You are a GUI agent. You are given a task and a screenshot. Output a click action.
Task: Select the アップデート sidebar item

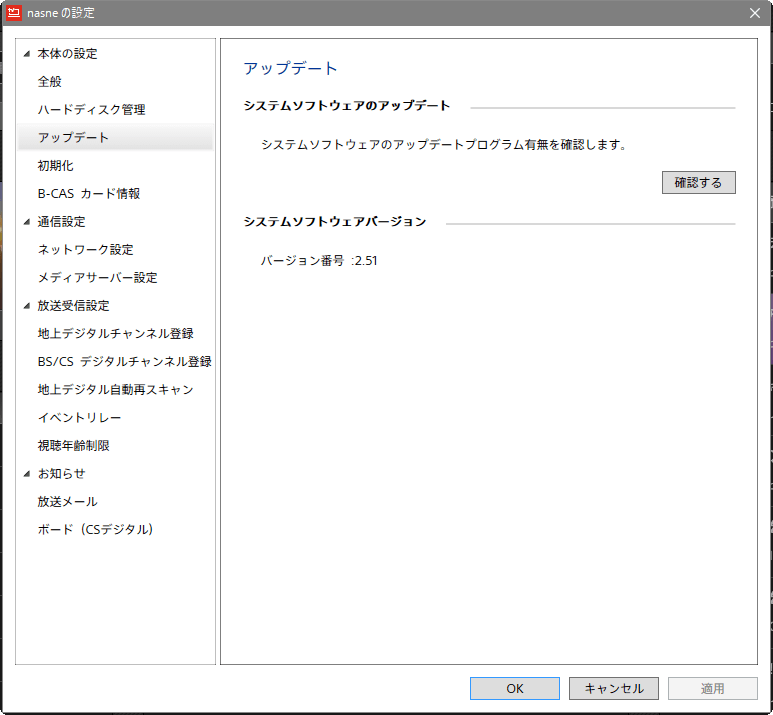[73, 138]
